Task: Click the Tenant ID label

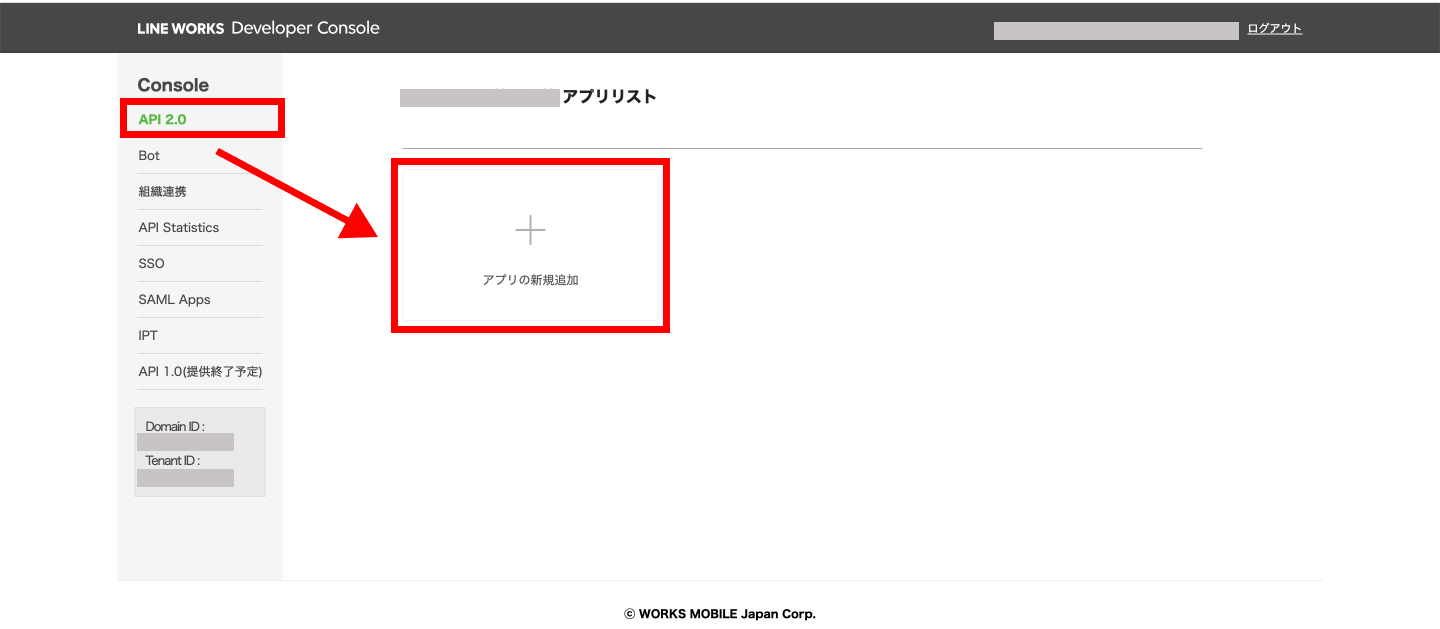Action: pos(173,461)
